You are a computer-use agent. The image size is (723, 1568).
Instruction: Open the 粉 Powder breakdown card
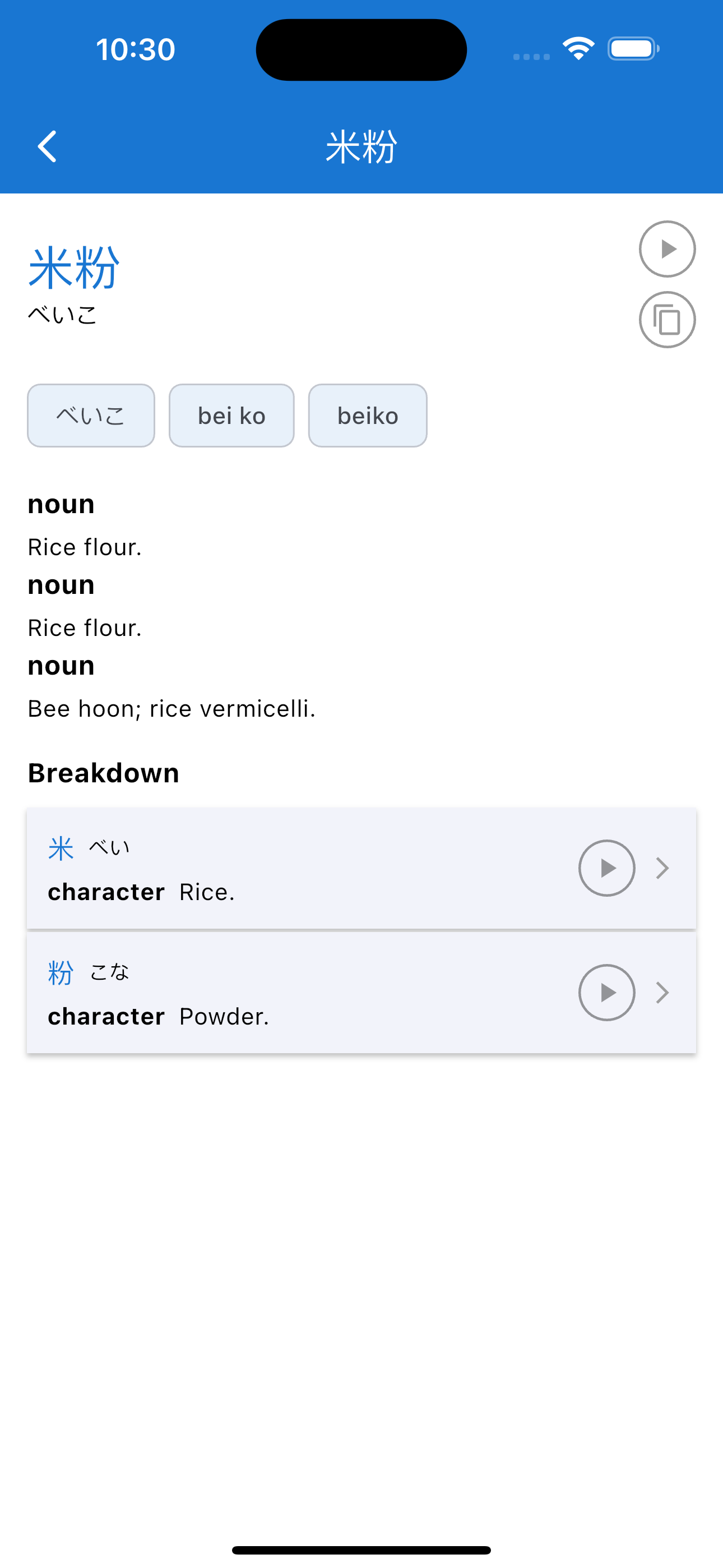click(x=361, y=993)
